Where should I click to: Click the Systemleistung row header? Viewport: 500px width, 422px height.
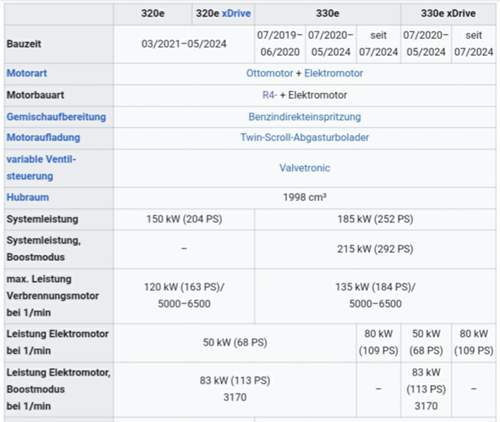click(x=42, y=219)
